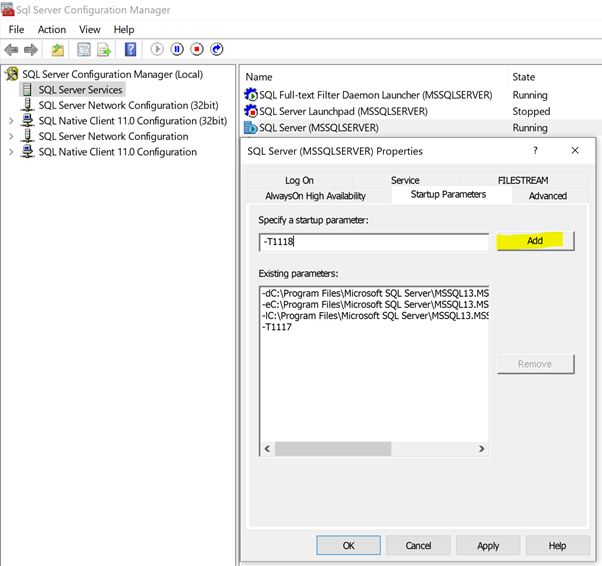Select SQL Server Services tree label
602x566 pixels.
pyautogui.click(x=80, y=89)
